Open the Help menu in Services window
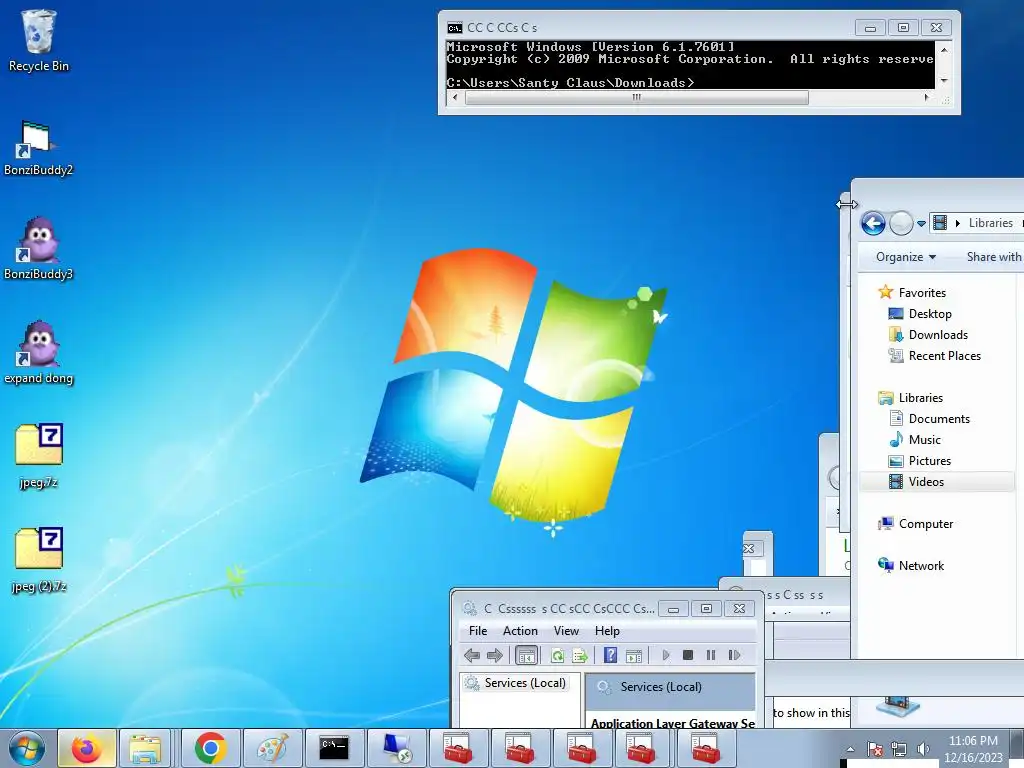Image resolution: width=1024 pixels, height=768 pixels. click(607, 631)
